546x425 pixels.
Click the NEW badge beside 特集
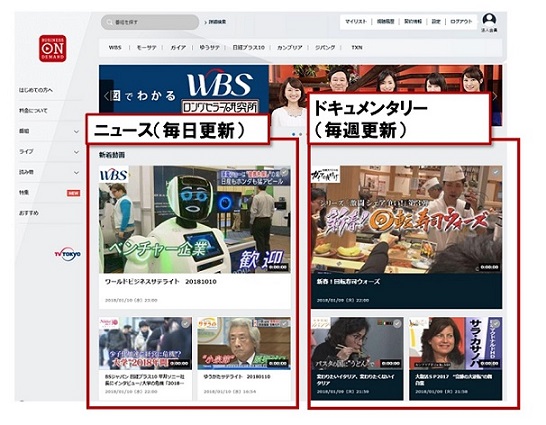tap(73, 193)
